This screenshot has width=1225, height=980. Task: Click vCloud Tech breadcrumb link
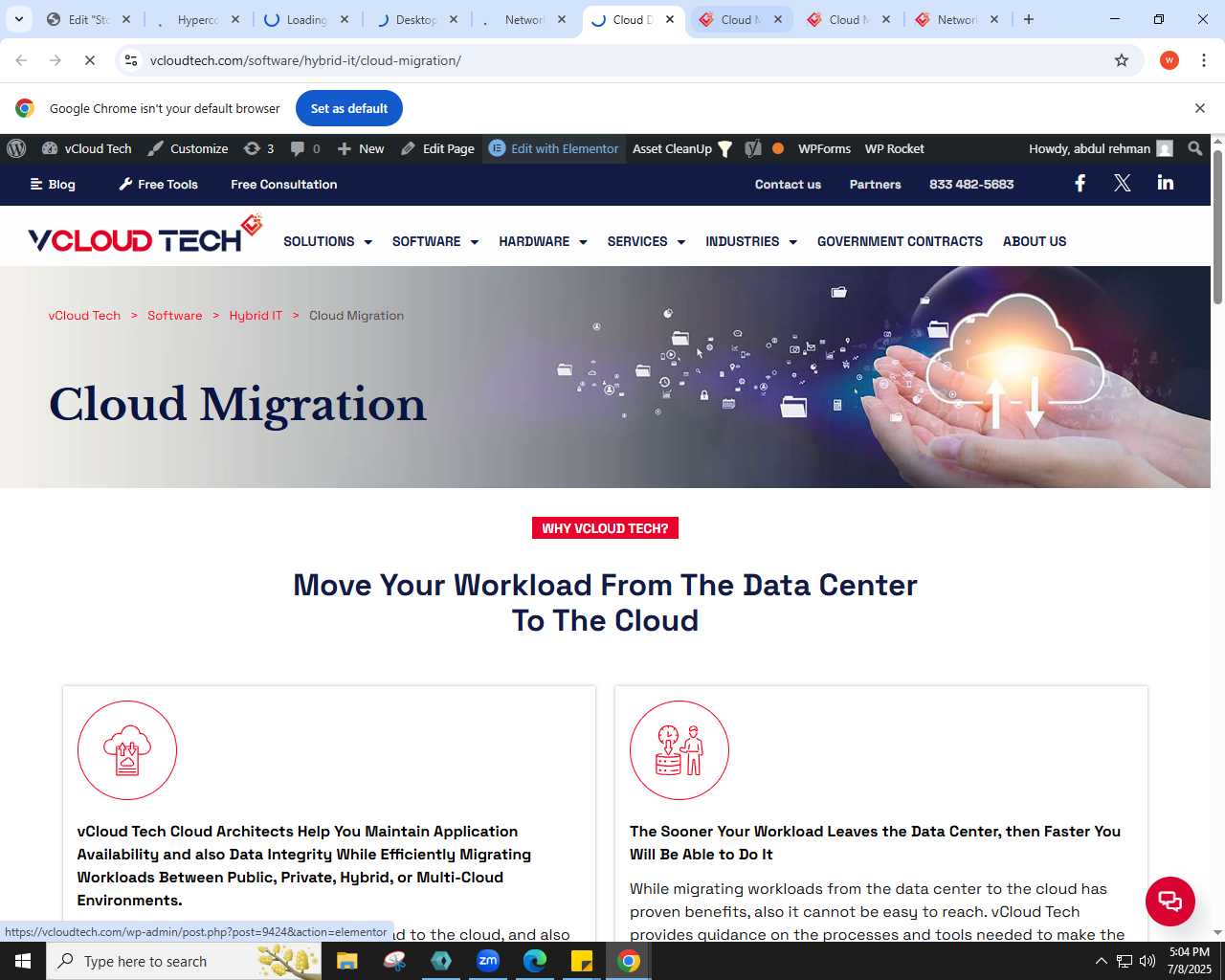click(x=84, y=316)
